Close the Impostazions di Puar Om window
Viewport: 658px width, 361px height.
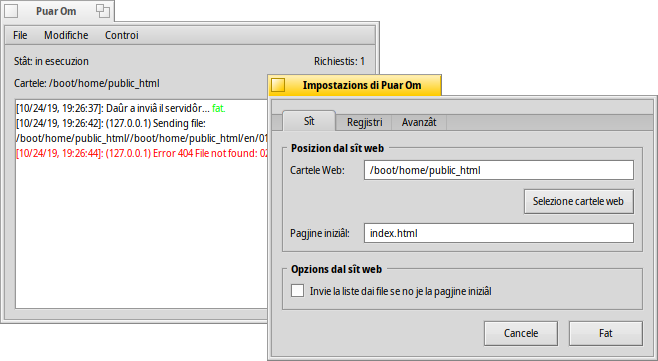pos(278,85)
